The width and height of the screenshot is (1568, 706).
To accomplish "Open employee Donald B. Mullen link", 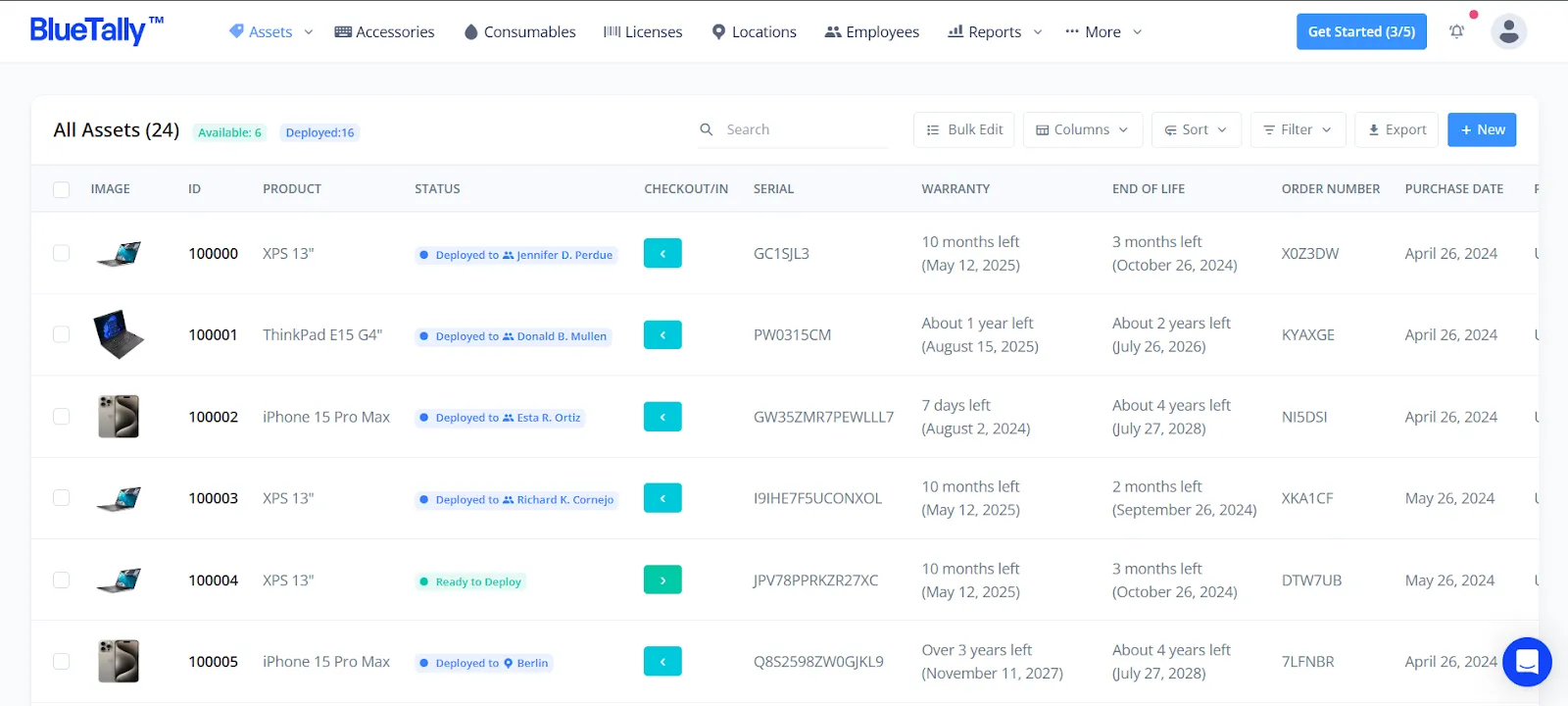I will (555, 336).
